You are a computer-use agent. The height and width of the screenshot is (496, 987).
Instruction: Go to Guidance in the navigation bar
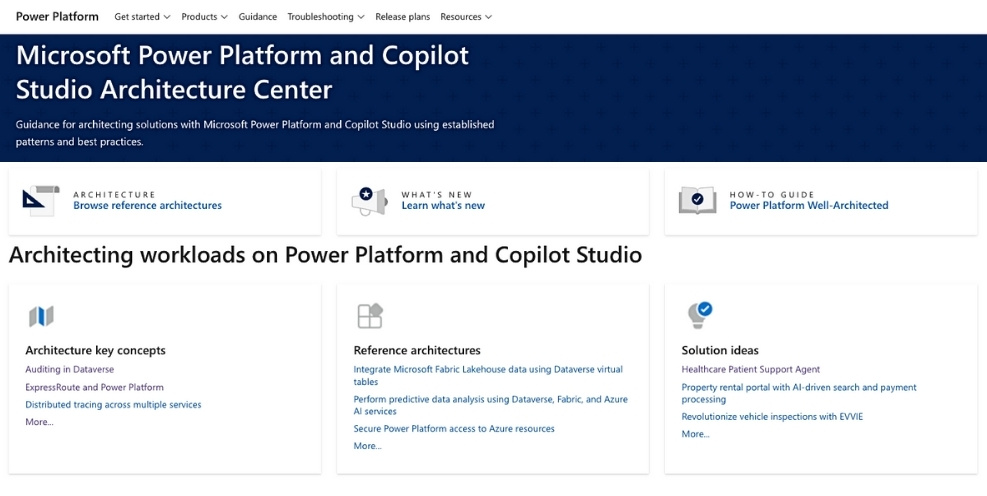[258, 17]
